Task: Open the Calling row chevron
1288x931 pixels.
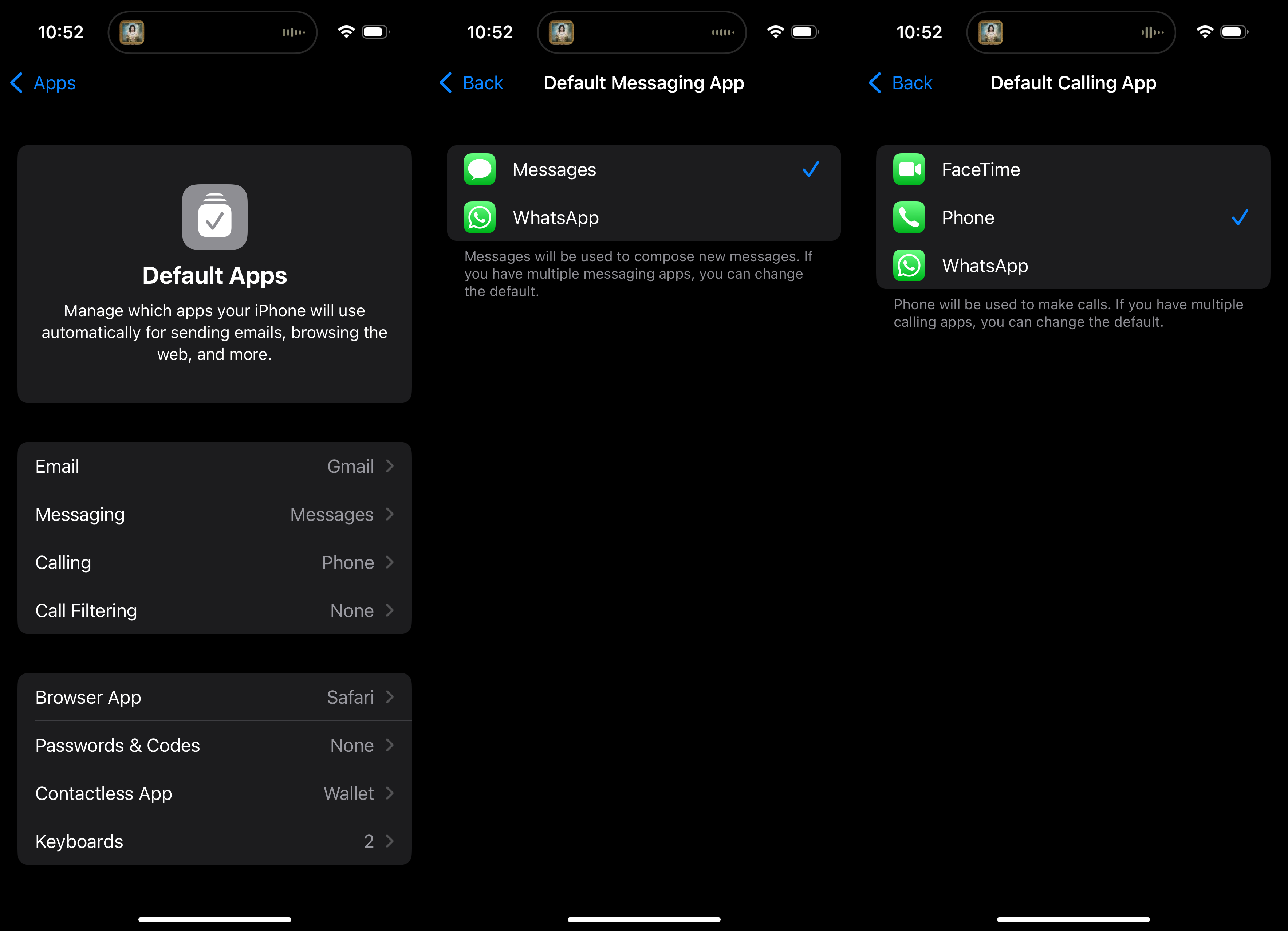Action: point(390,562)
